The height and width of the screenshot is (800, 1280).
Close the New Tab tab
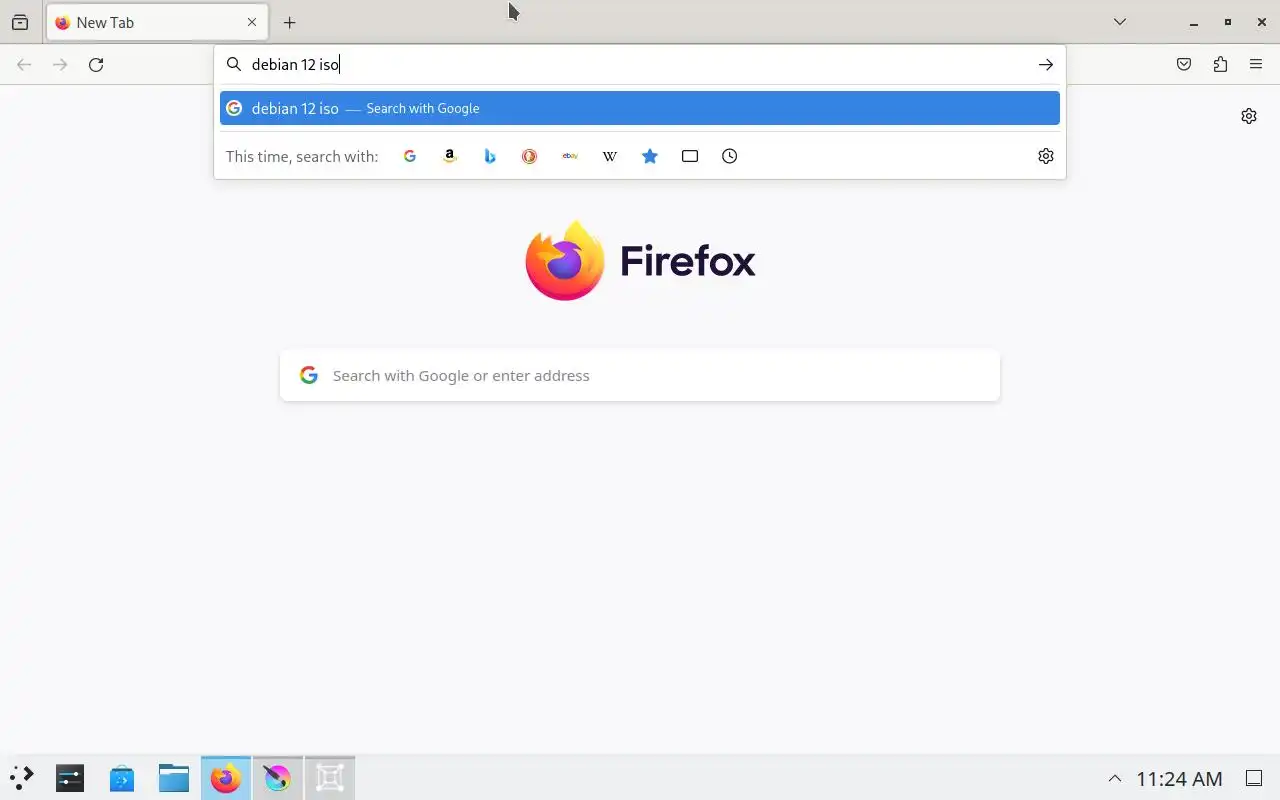coord(252,22)
